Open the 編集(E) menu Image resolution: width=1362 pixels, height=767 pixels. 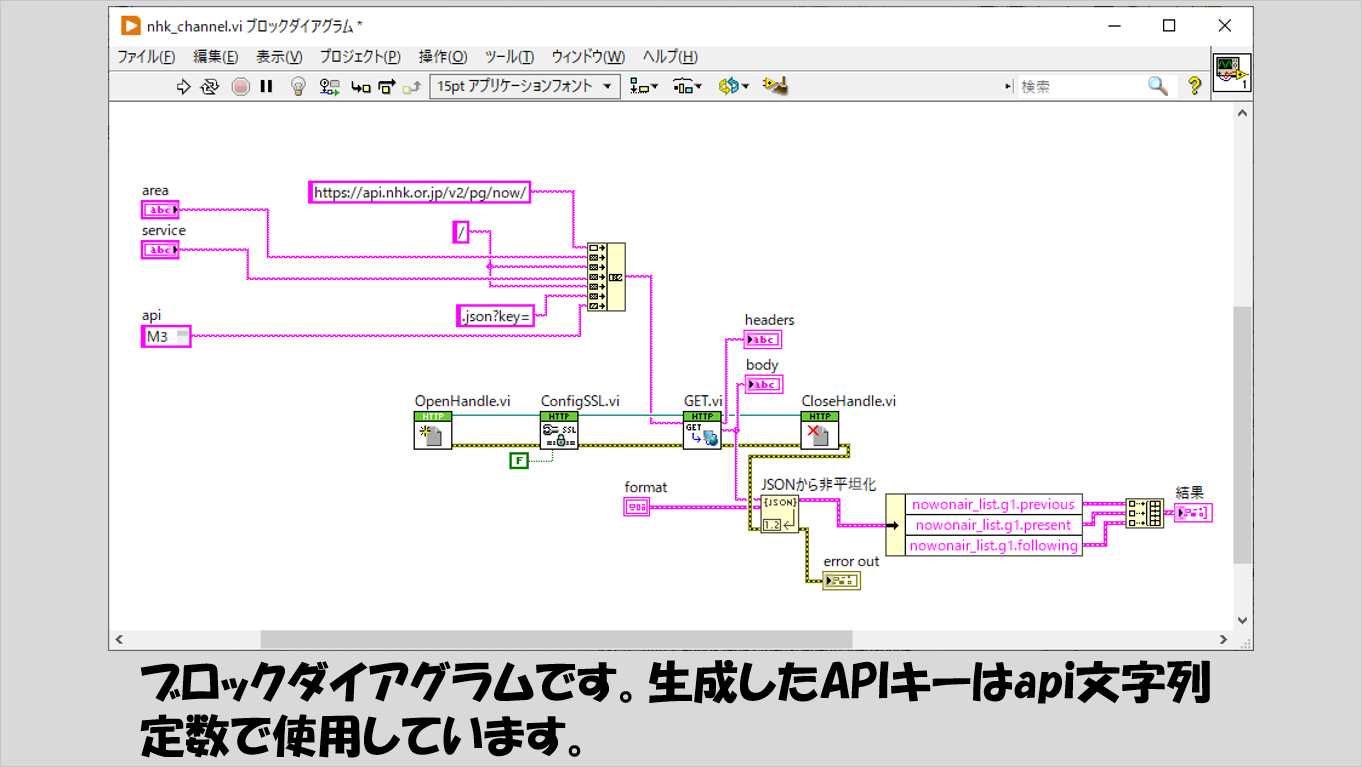[x=215, y=57]
